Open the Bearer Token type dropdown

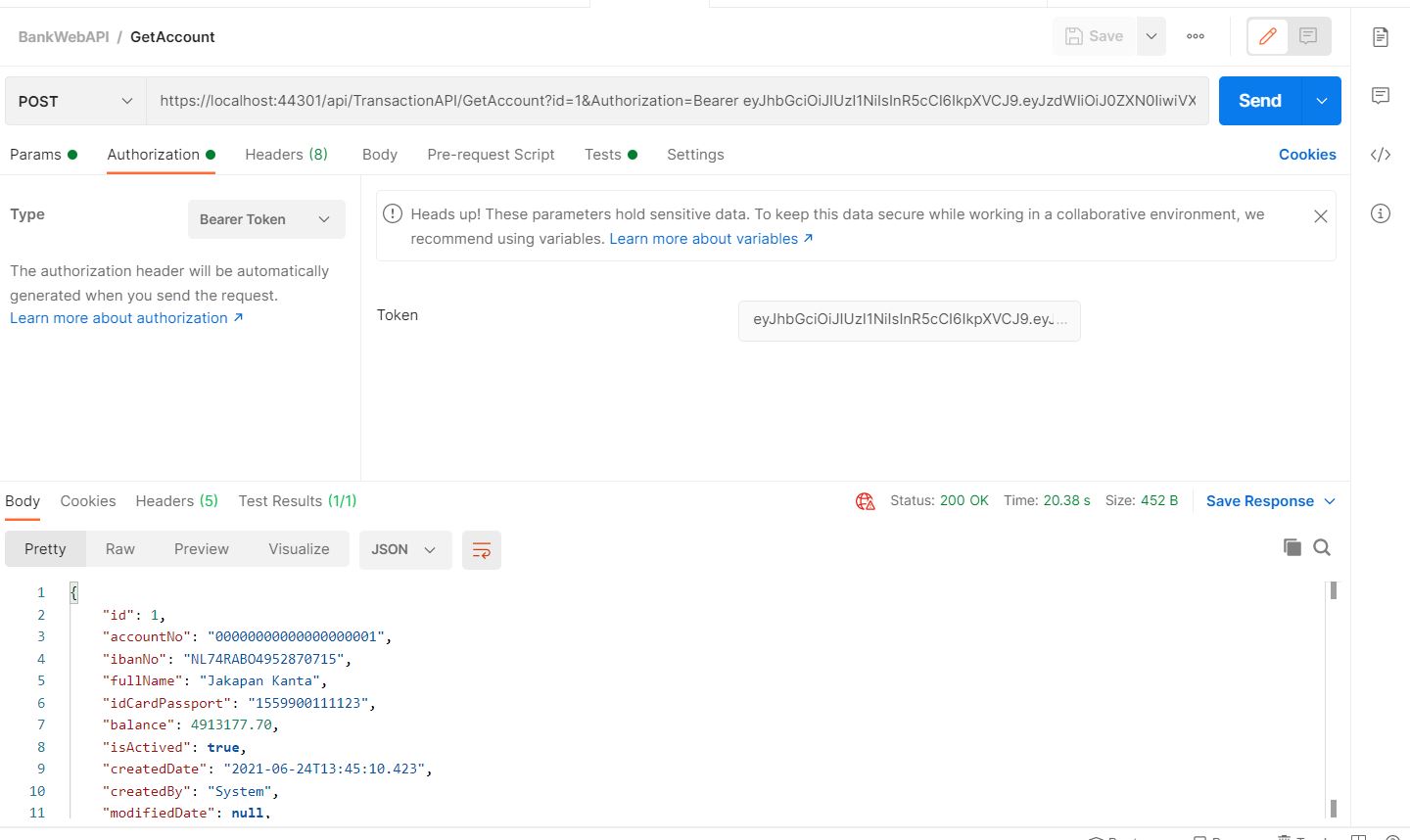tap(265, 218)
